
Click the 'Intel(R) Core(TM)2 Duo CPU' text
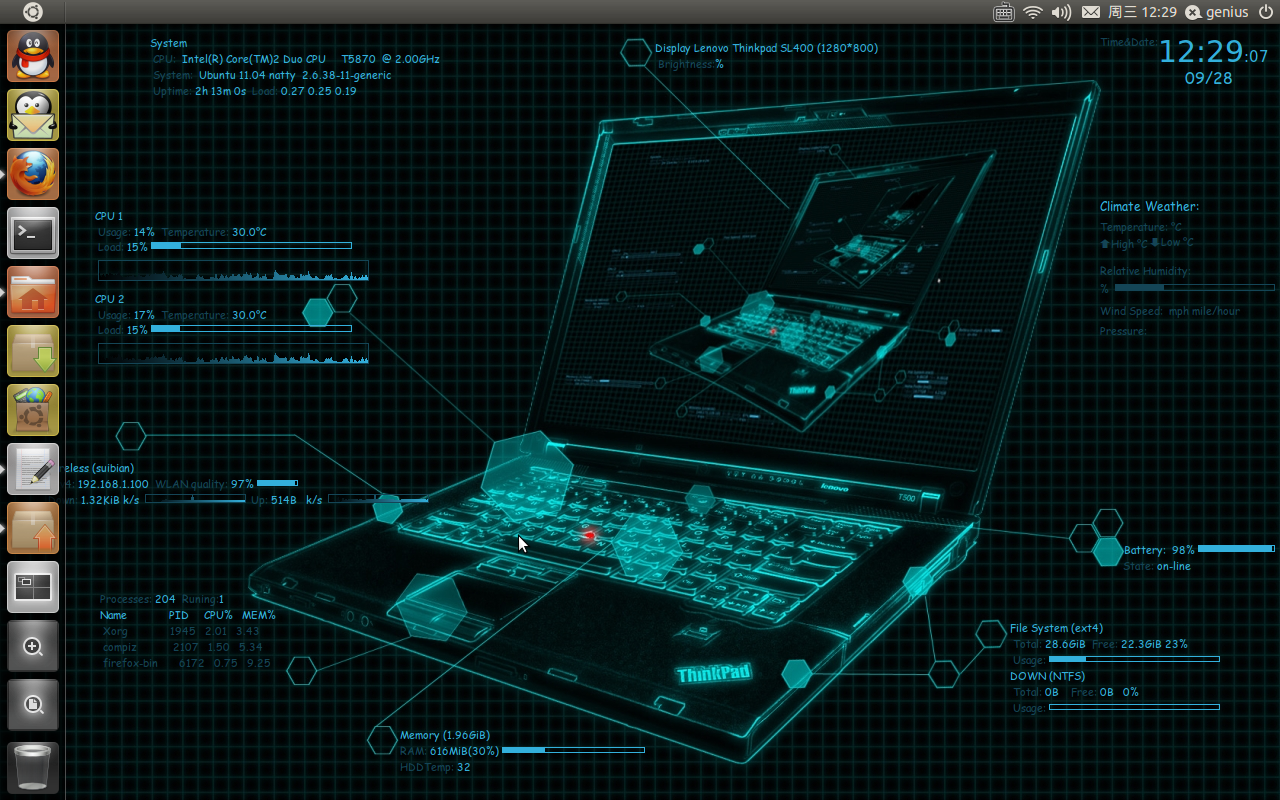click(x=254, y=59)
